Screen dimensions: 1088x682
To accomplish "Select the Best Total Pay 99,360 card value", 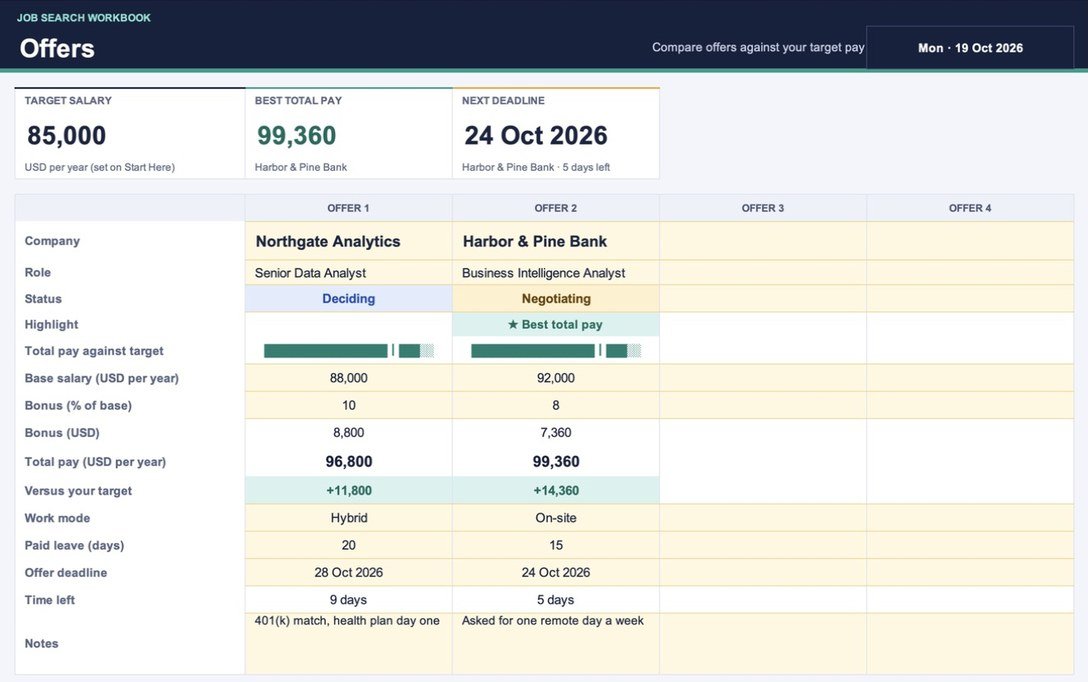I will [296, 135].
